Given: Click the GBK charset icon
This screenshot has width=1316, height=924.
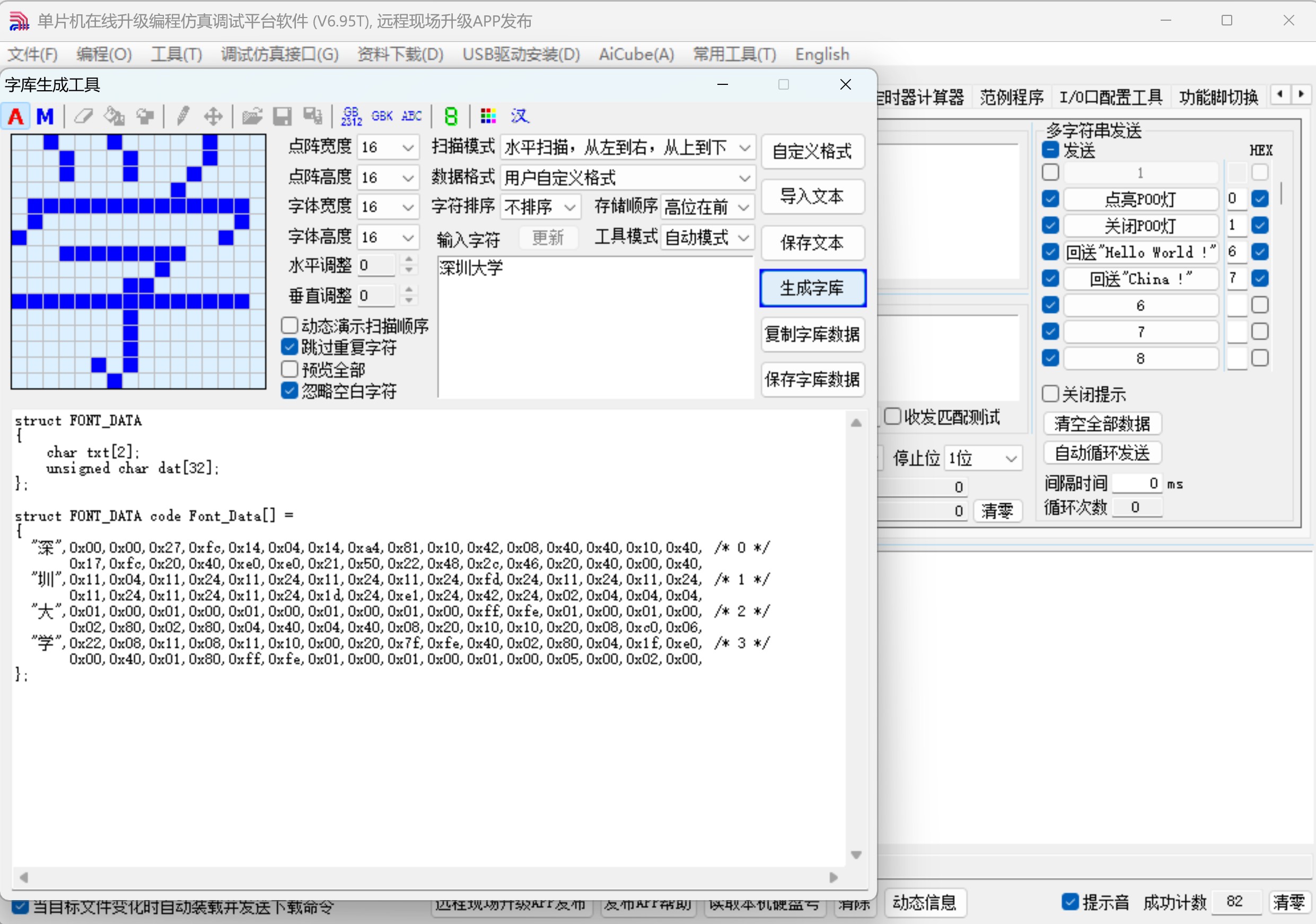Looking at the screenshot, I should tap(382, 117).
